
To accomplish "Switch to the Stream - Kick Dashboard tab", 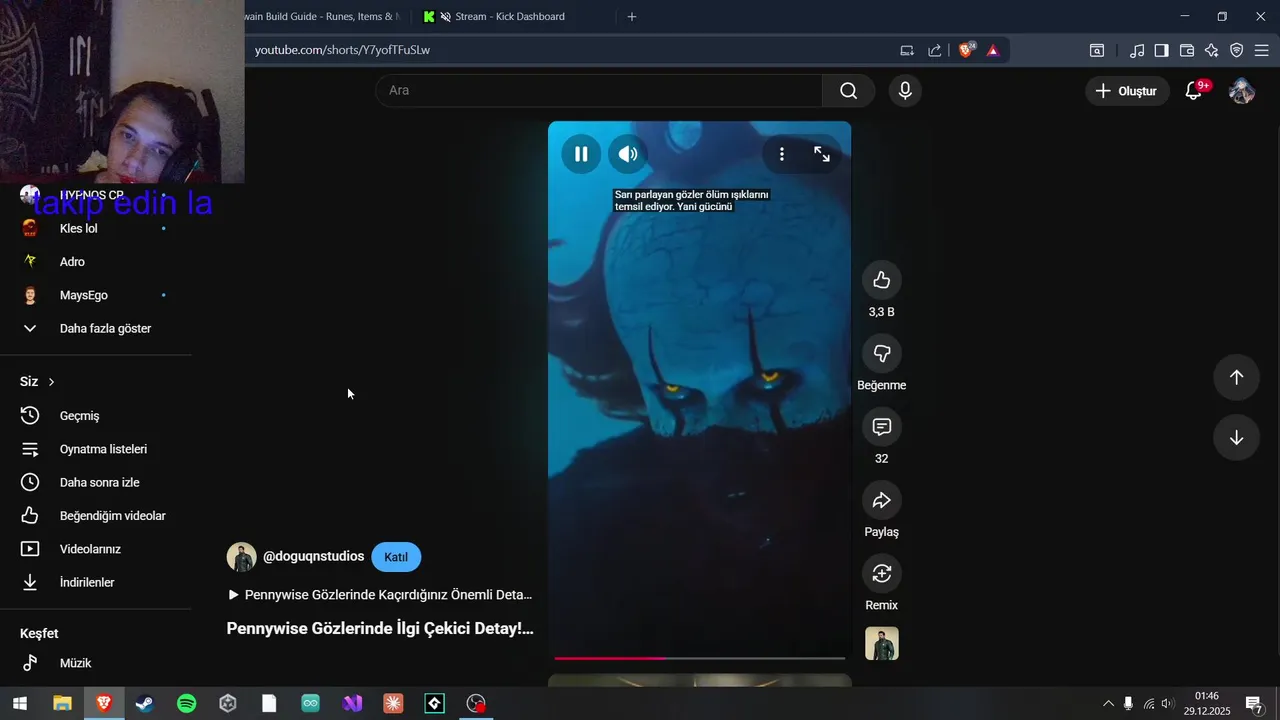I will click(x=509, y=16).
